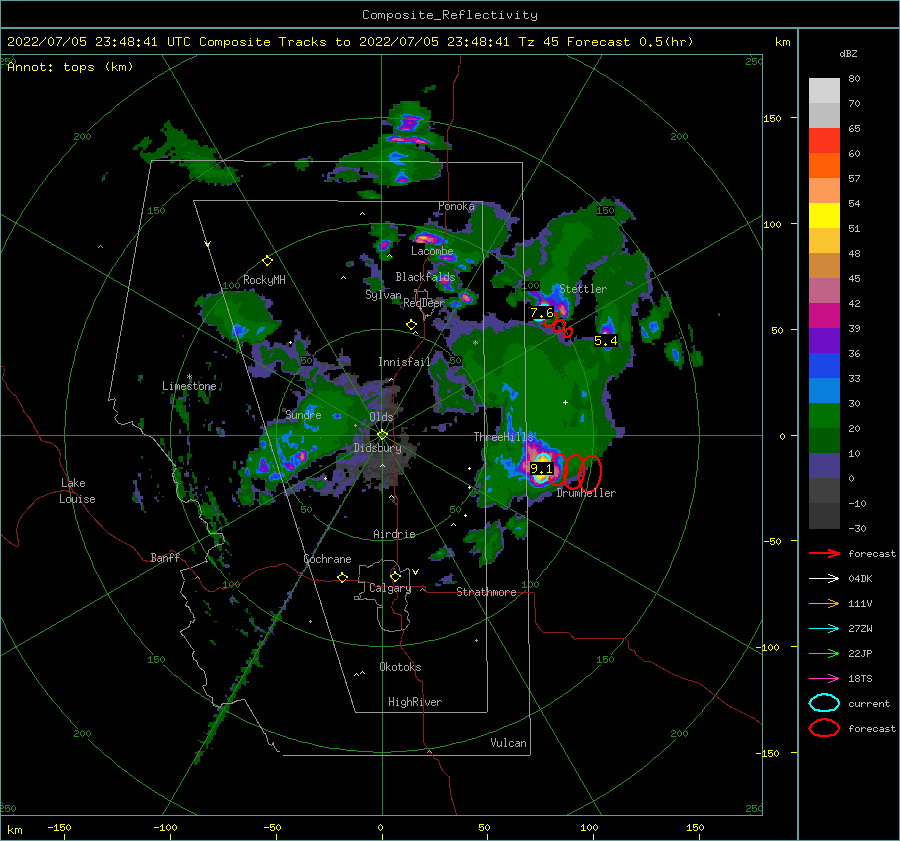The image size is (900, 841).
Task: Click the white 04DK arrow legend entry
Action: pyautogui.click(x=824, y=579)
